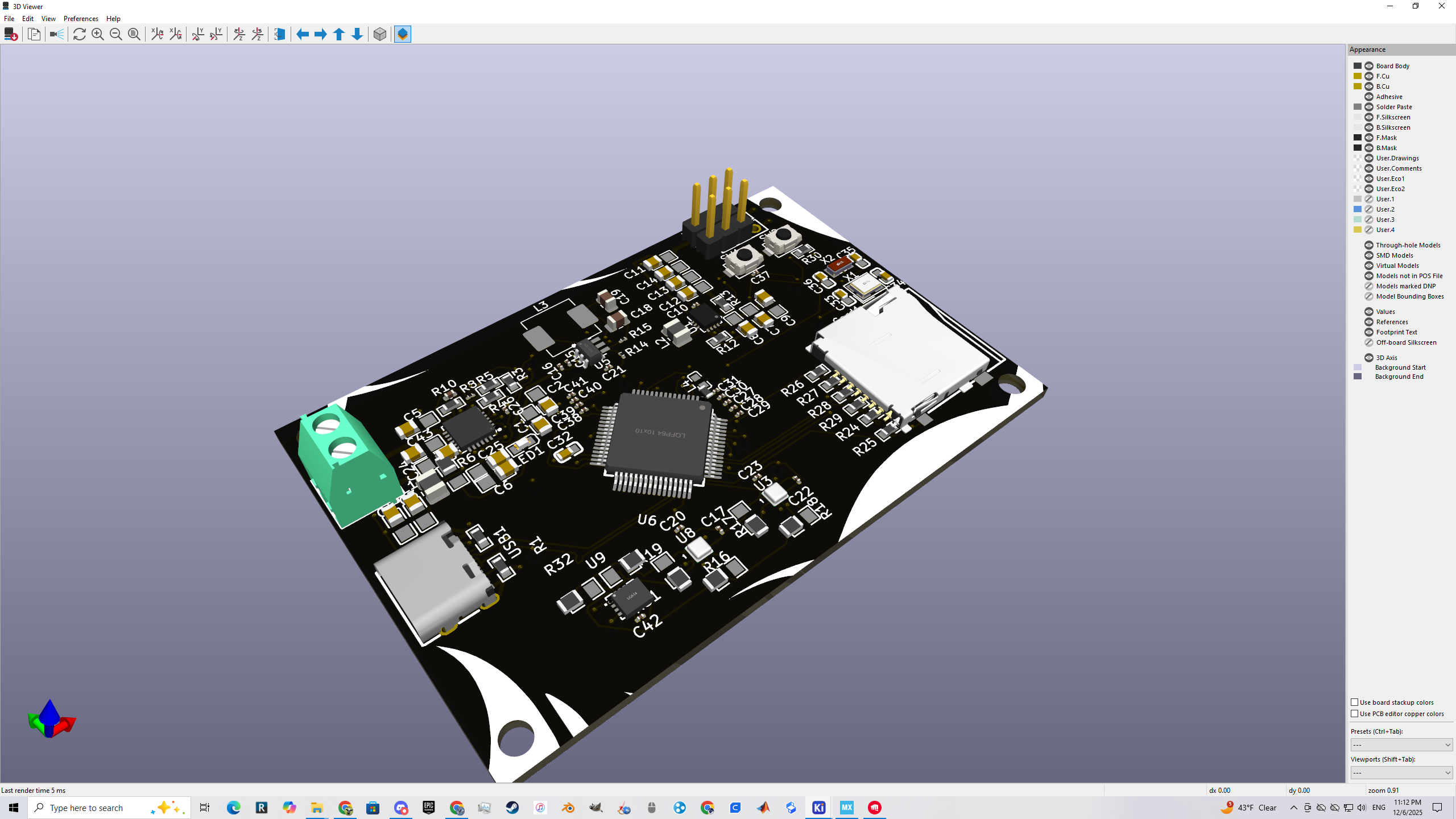Copy 3D image to clipboard
The width and height of the screenshot is (1456, 819).
tap(34, 34)
